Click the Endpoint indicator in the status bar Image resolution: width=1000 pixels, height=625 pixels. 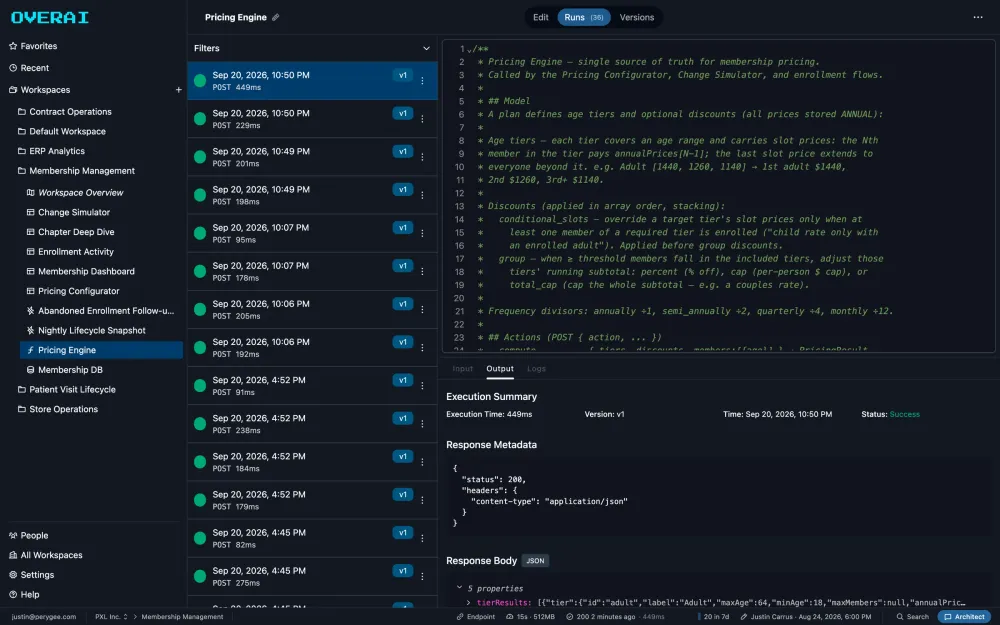click(x=476, y=617)
